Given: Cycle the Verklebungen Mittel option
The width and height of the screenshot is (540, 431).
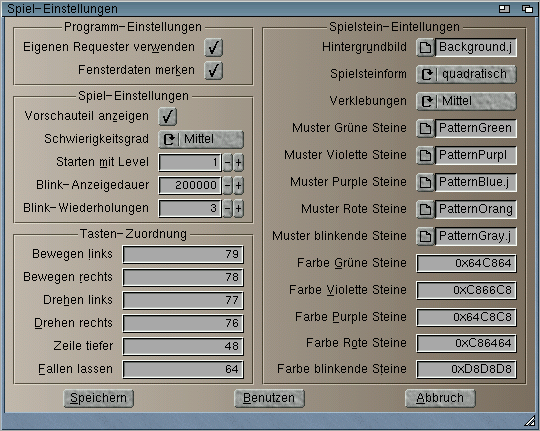Looking at the screenshot, I should click(x=466, y=101).
